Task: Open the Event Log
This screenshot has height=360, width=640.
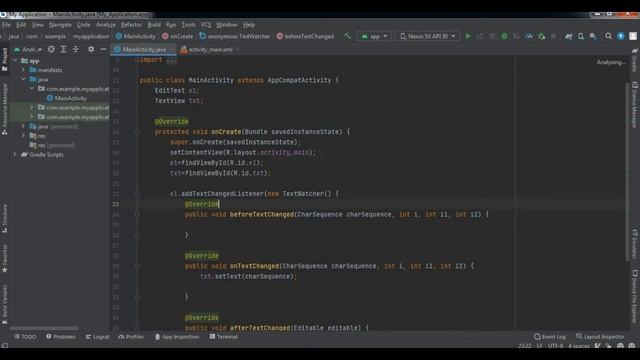Action: pyautogui.click(x=550, y=337)
